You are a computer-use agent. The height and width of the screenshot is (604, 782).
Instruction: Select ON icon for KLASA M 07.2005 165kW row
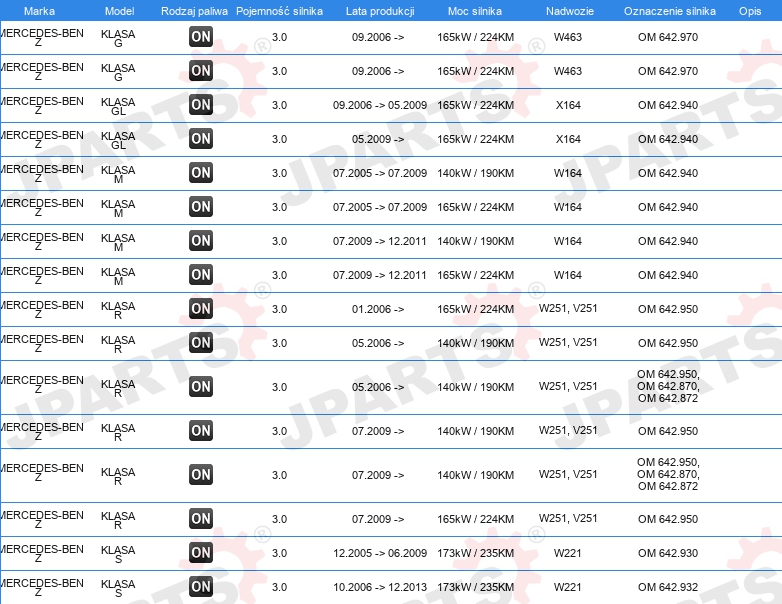201,206
